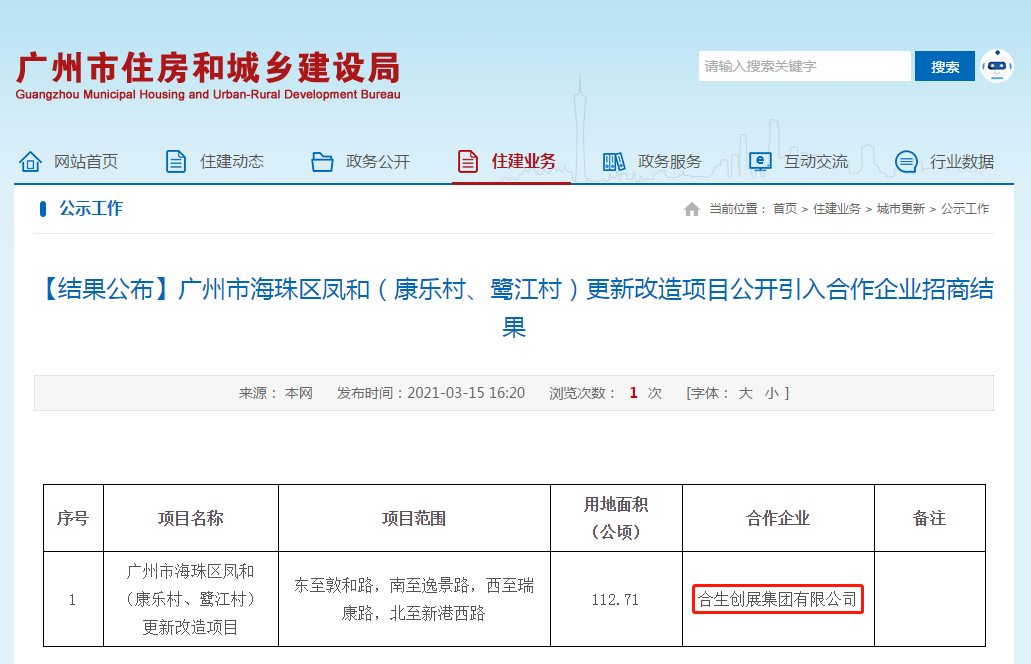Click the blue 搜索 button

(x=945, y=66)
